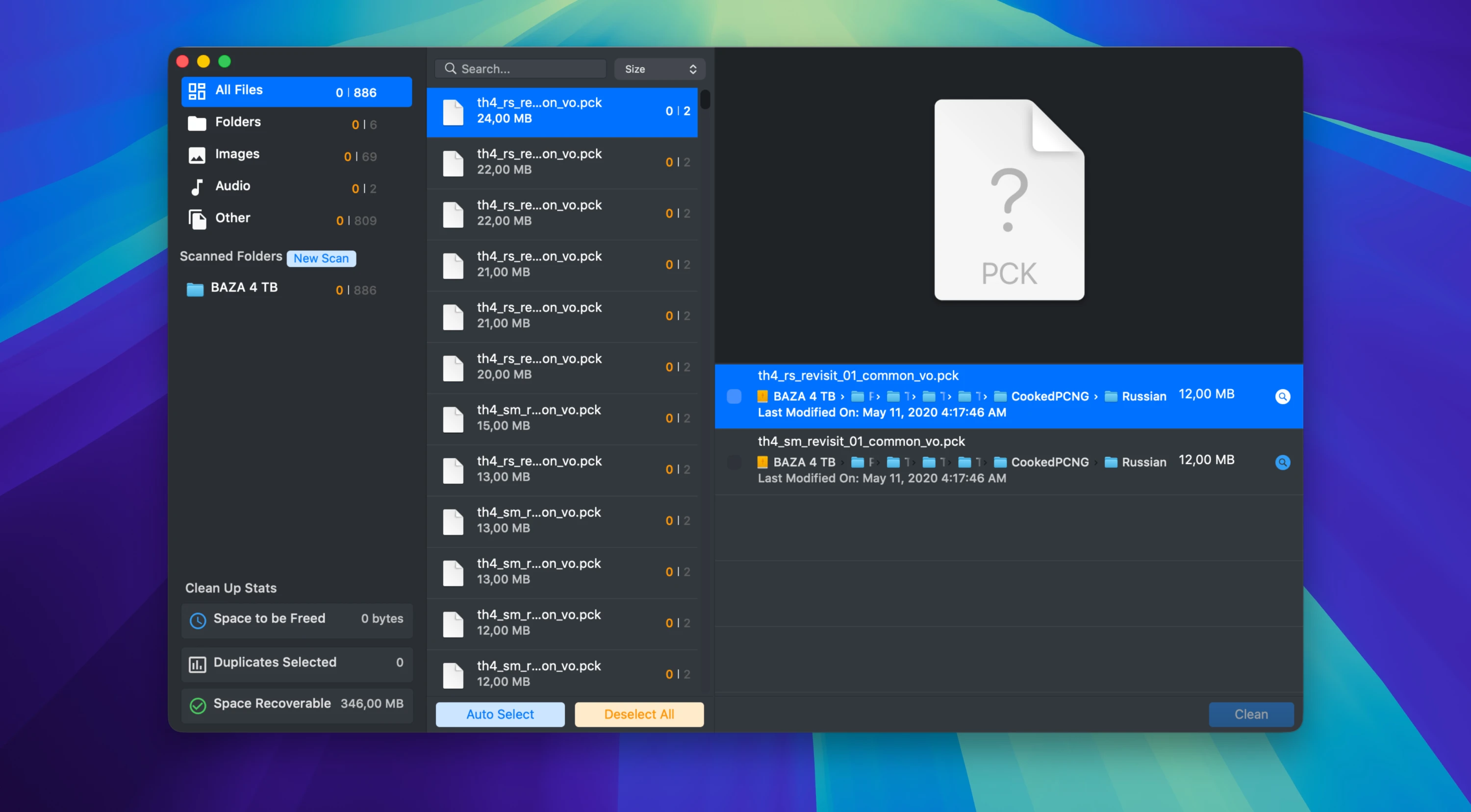Reveal th4_sm_revisit file with magnifier icon

[1282, 462]
